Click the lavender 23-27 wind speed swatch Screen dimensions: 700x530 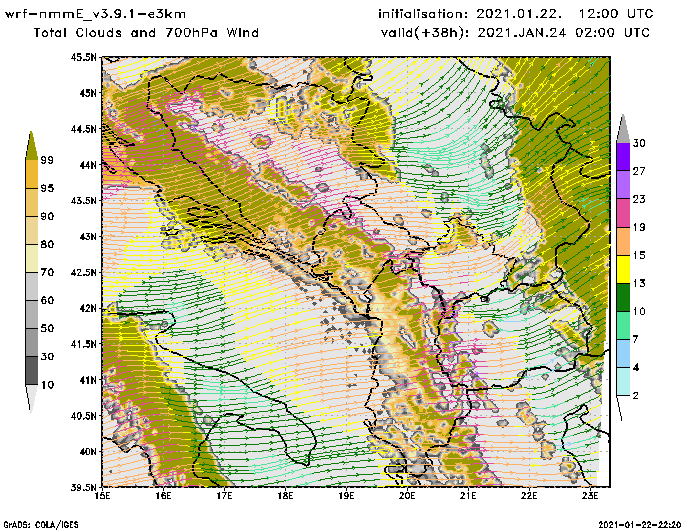(623, 185)
